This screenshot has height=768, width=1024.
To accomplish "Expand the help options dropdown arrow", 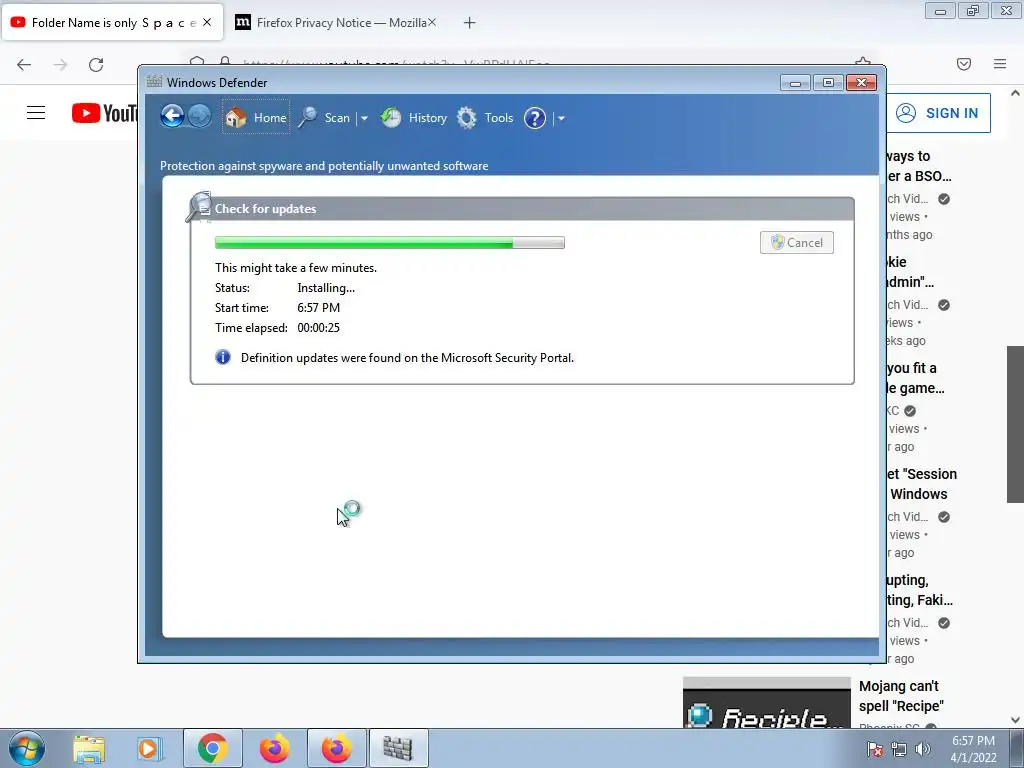I will click(x=561, y=119).
